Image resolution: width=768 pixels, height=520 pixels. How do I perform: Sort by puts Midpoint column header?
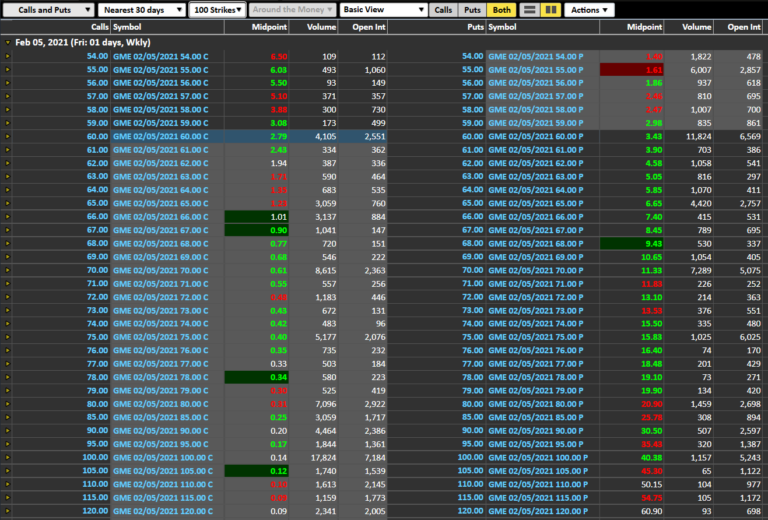[632, 27]
